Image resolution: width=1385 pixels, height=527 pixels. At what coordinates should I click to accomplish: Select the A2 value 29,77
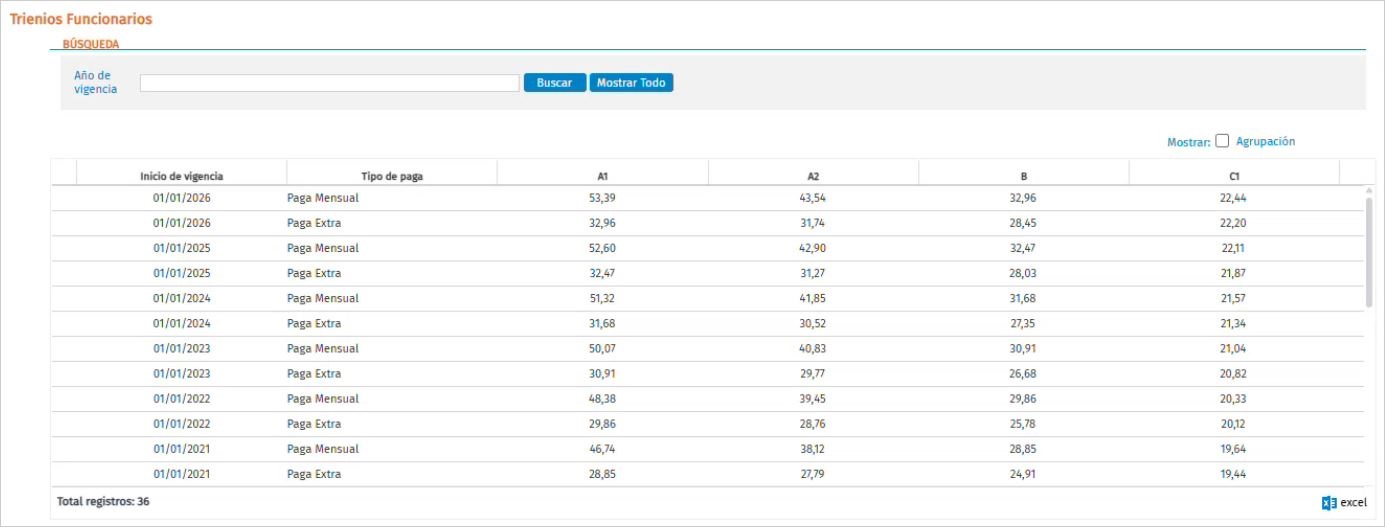pyautogui.click(x=813, y=373)
